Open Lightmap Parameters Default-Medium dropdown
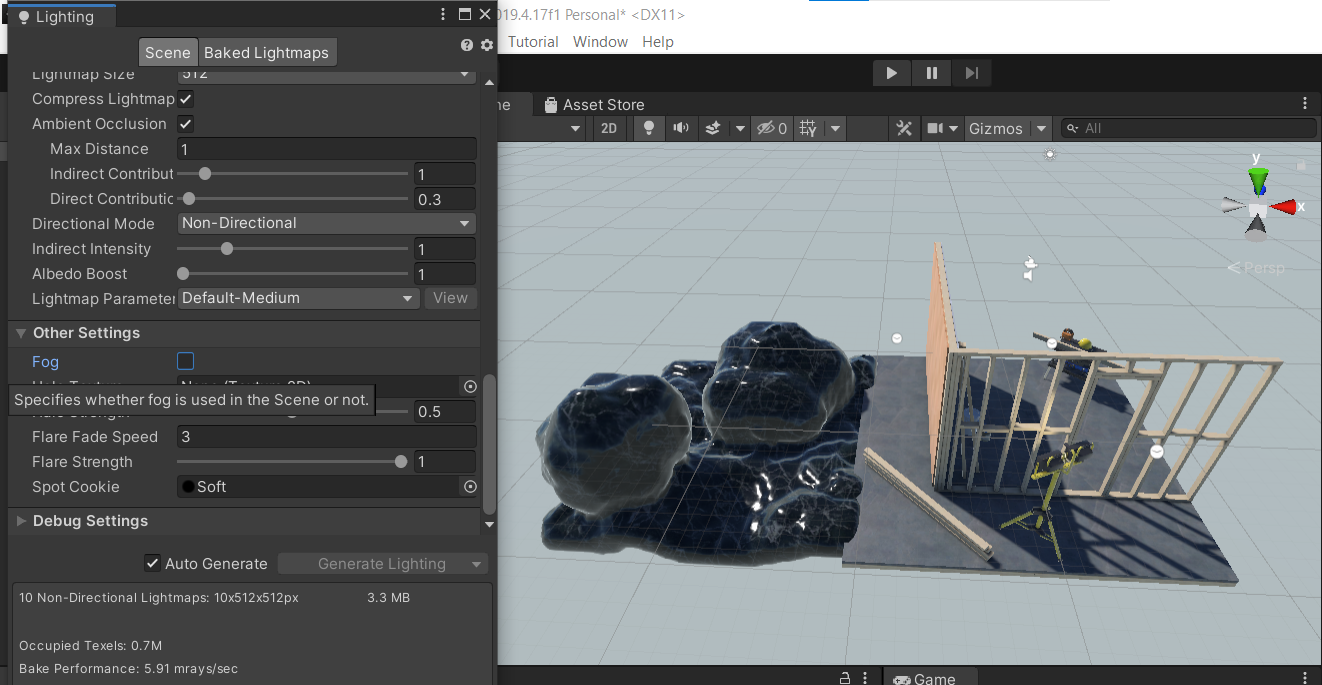Image resolution: width=1322 pixels, height=685 pixels. pos(298,298)
